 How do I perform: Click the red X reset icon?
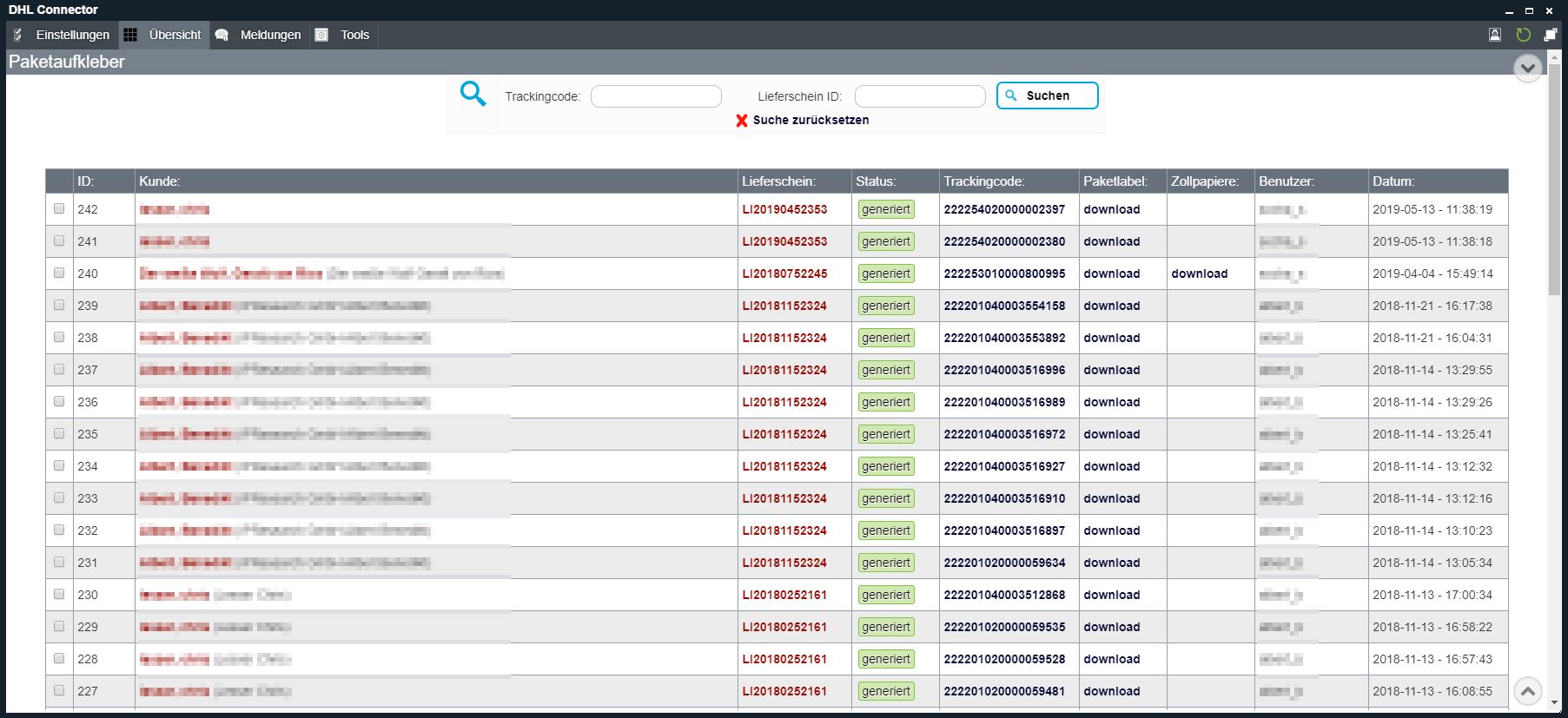pyautogui.click(x=742, y=121)
